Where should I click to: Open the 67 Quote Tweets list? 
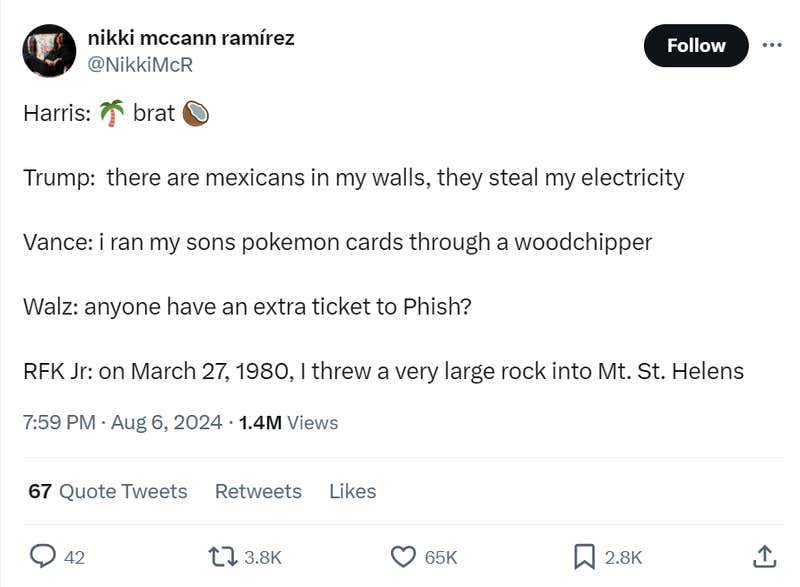tap(106, 492)
